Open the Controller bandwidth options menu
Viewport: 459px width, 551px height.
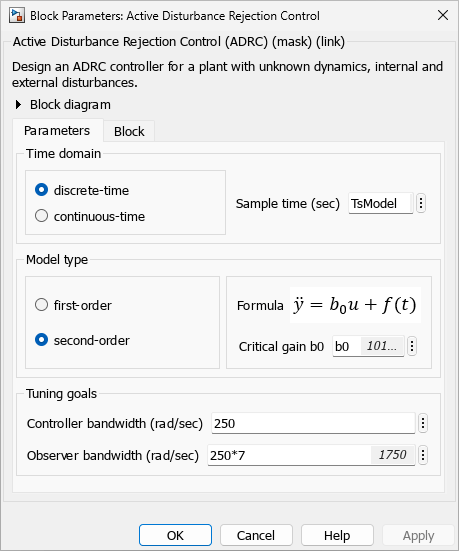point(423,423)
